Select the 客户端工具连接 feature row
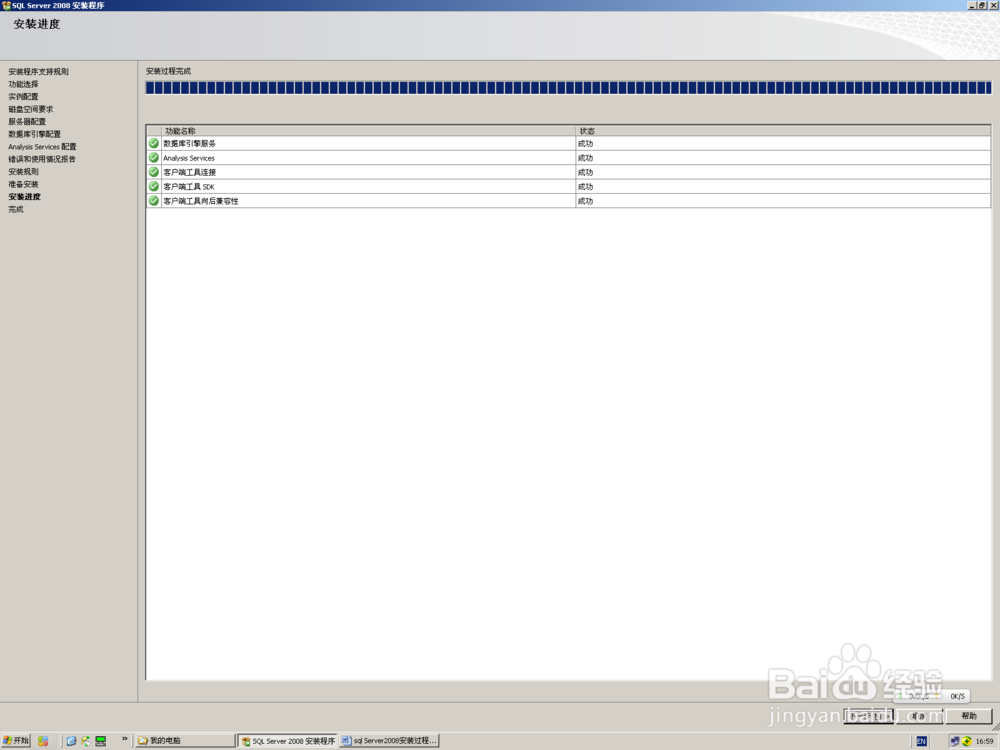The height and width of the screenshot is (750, 1000). click(569, 172)
